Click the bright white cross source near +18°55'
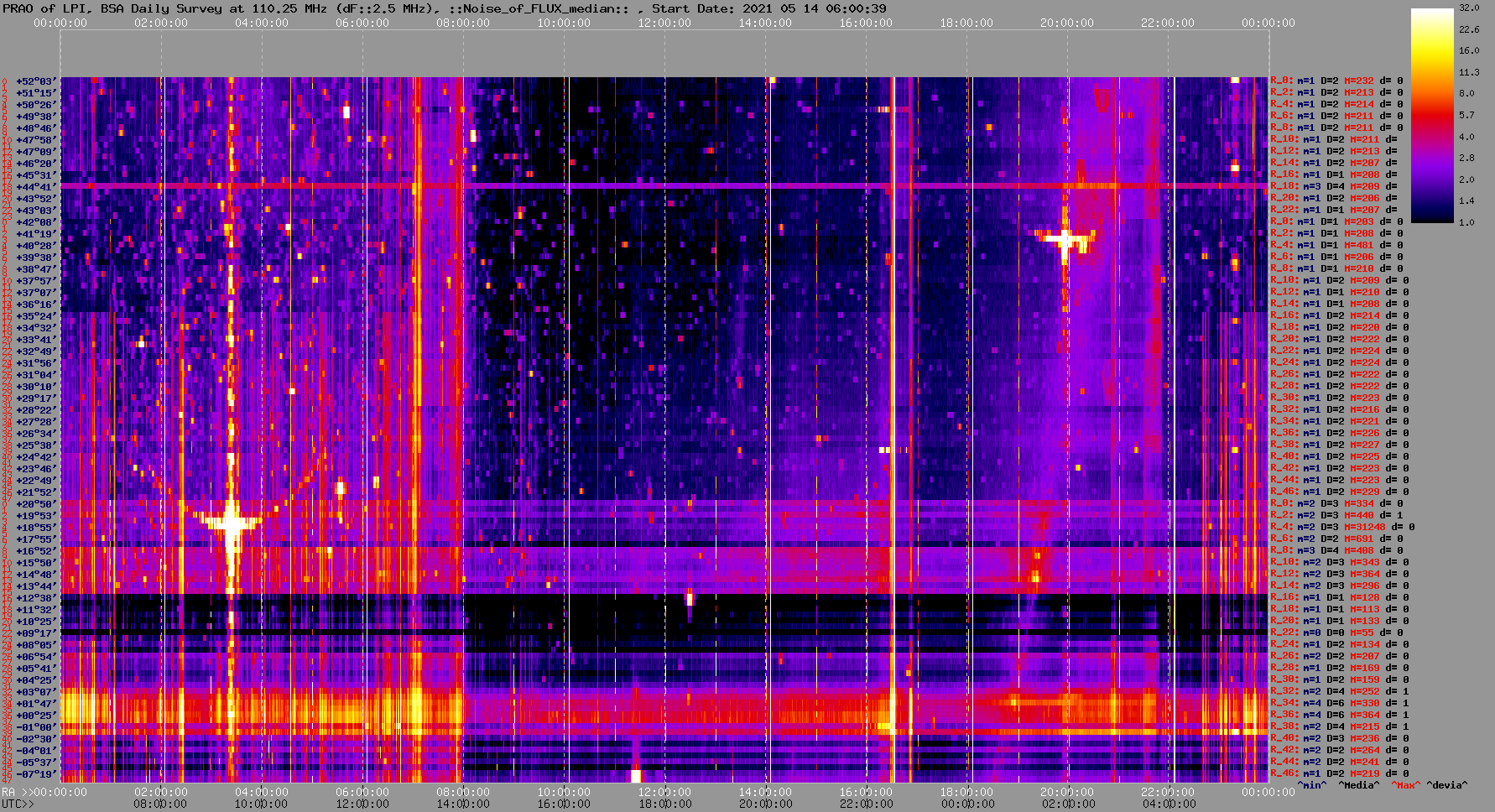This screenshot has height=812, width=1495. [x=231, y=523]
